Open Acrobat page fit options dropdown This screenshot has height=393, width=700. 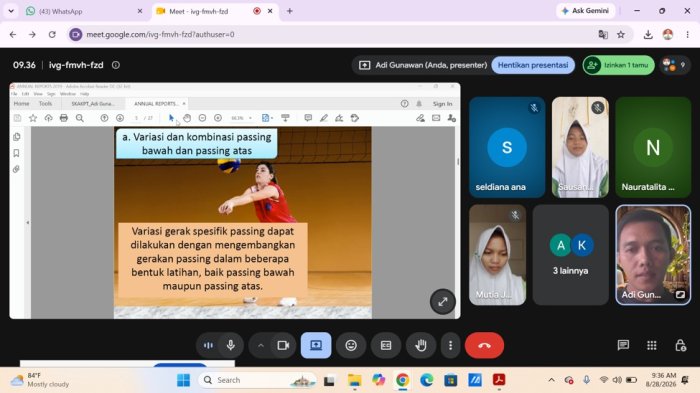[267, 118]
